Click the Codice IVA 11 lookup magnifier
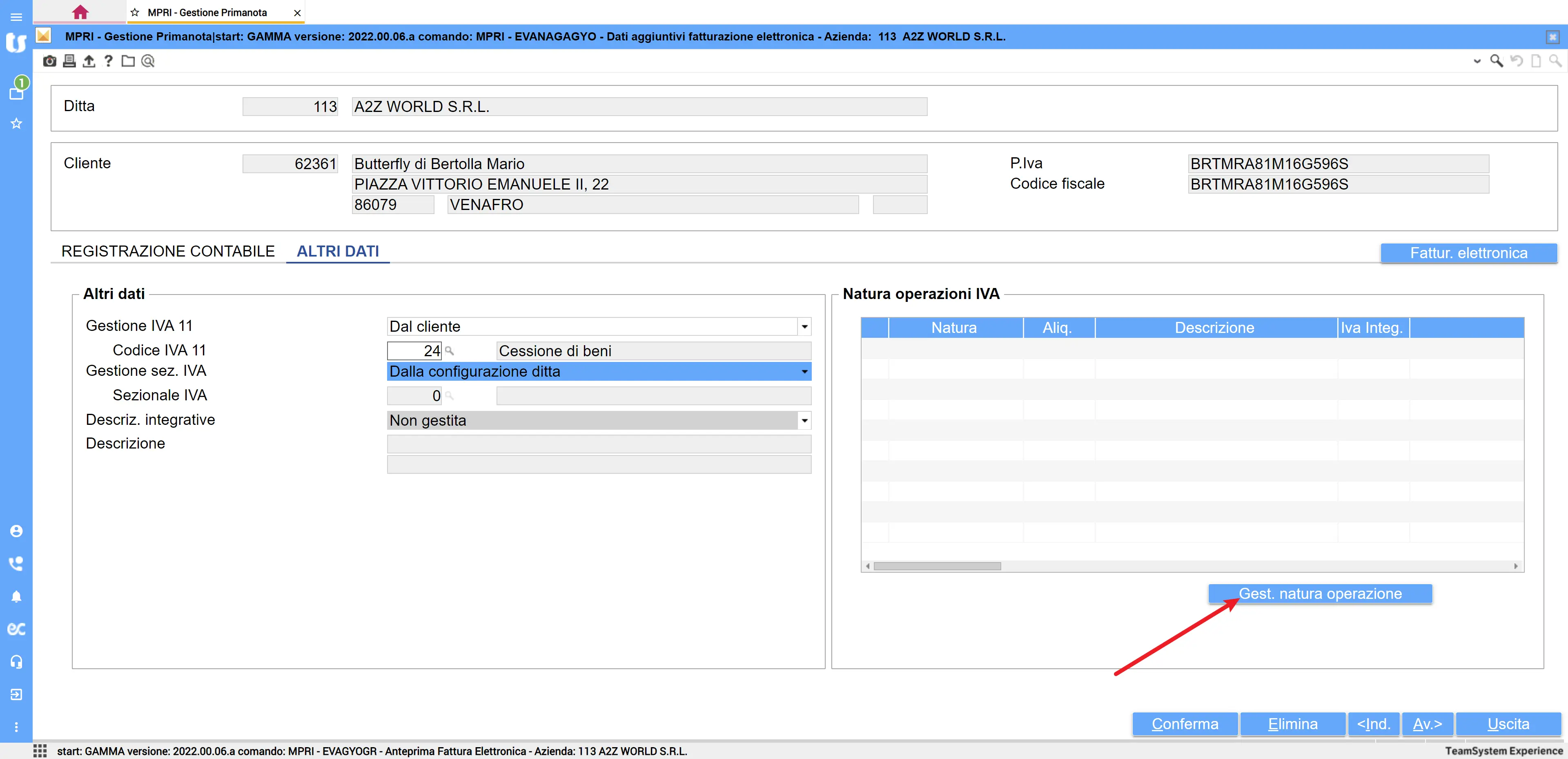The height and width of the screenshot is (759, 1568). tap(449, 351)
